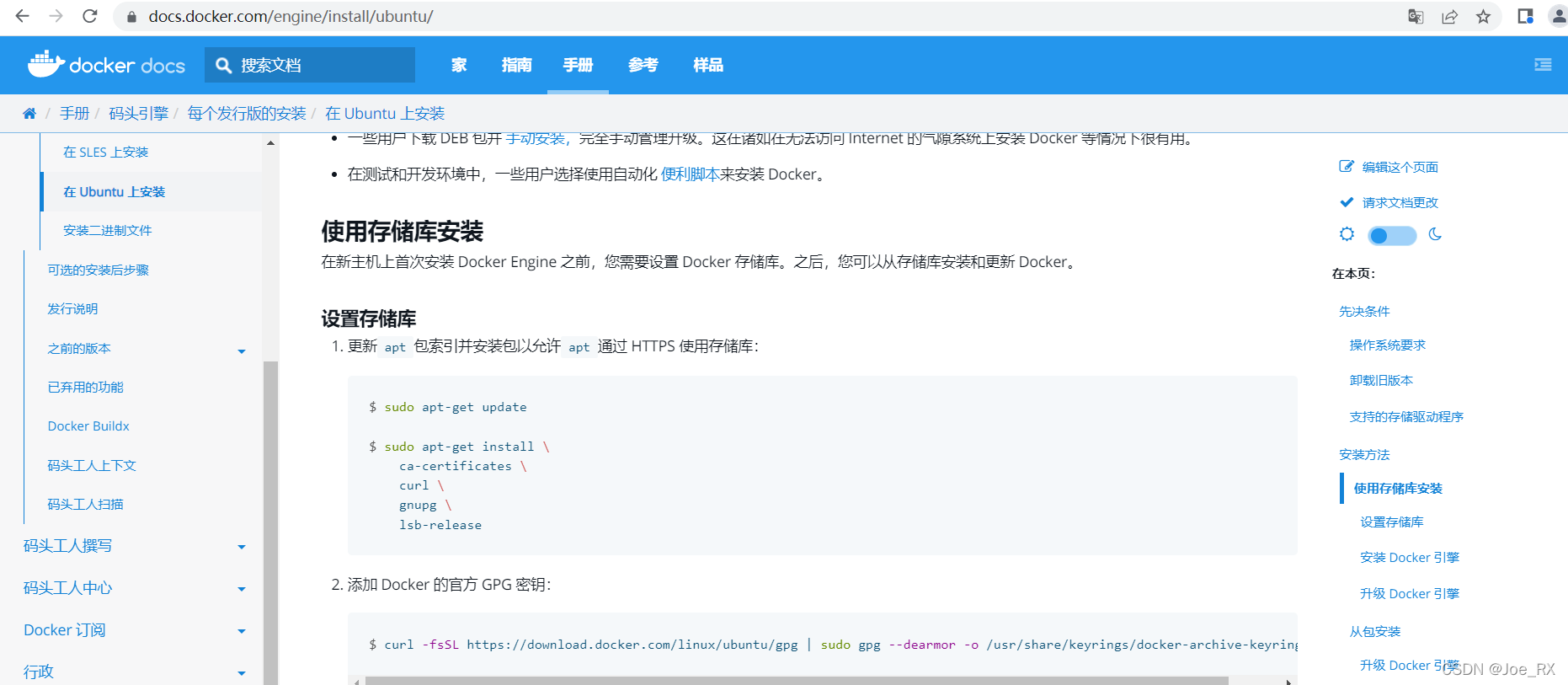Click the magnifier search icon

(223, 65)
